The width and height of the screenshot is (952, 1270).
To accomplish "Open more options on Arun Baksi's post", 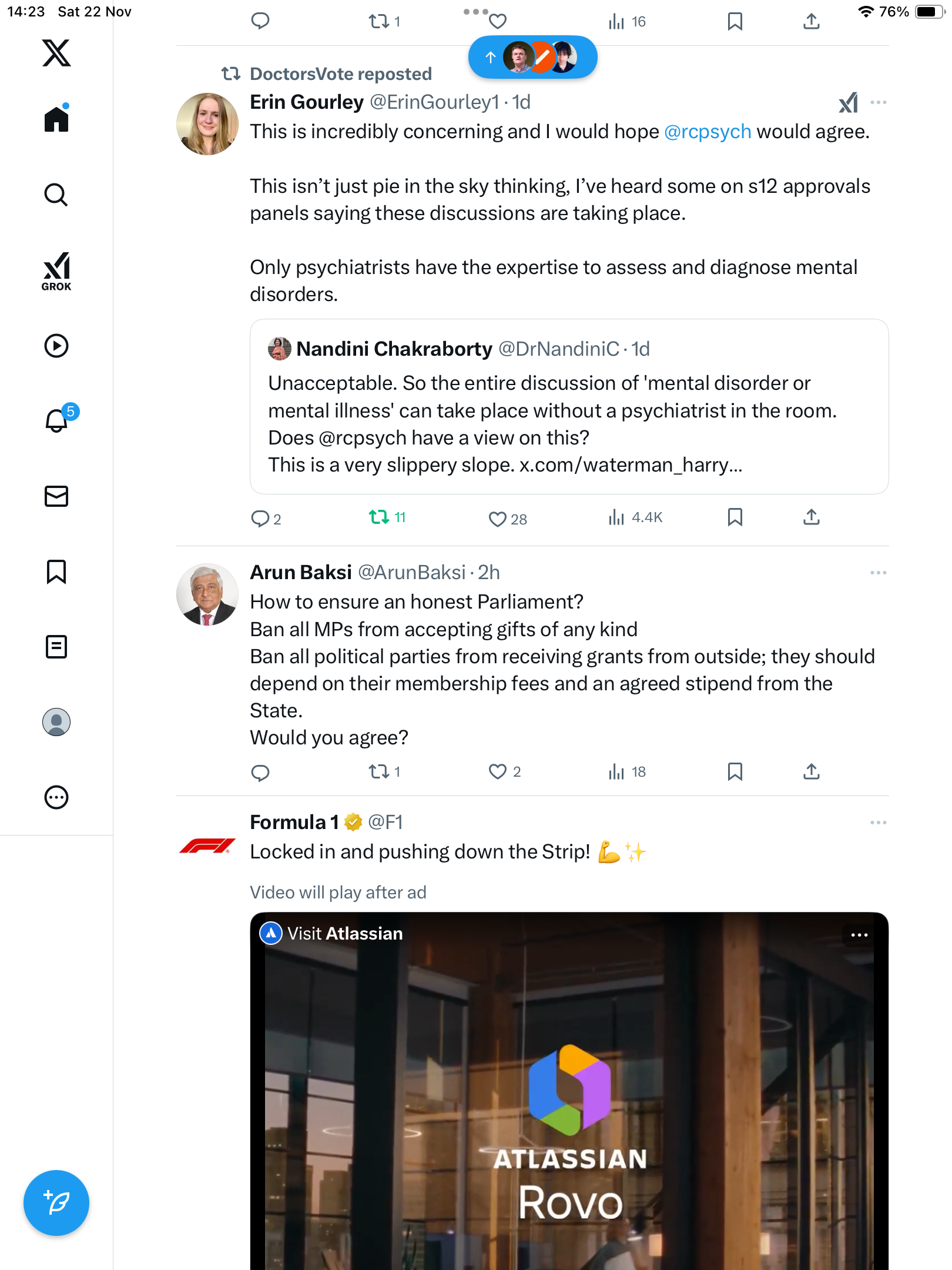I will [x=878, y=573].
